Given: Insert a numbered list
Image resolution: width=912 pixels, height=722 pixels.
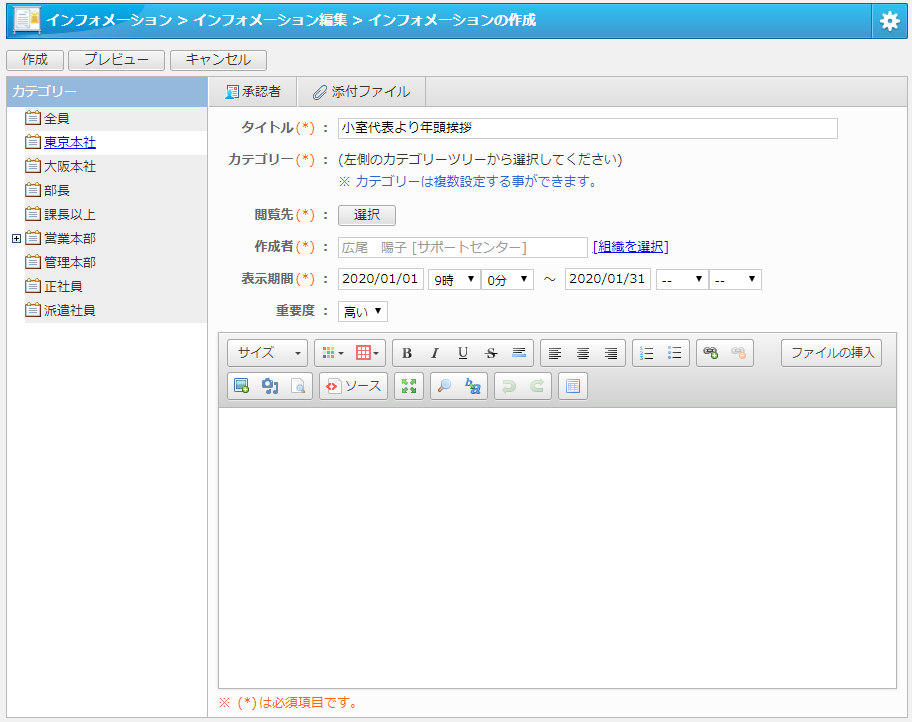Looking at the screenshot, I should (x=647, y=353).
